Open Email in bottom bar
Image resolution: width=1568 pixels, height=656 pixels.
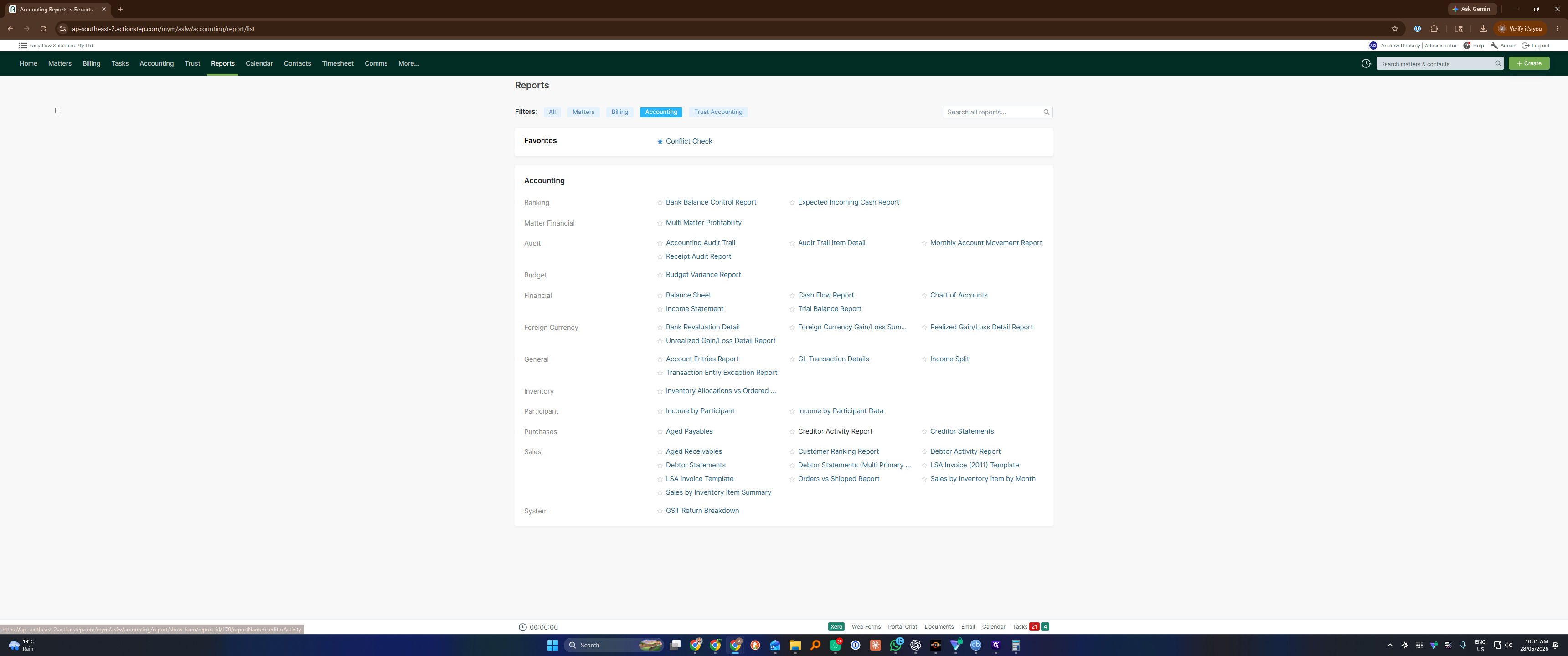tap(968, 627)
